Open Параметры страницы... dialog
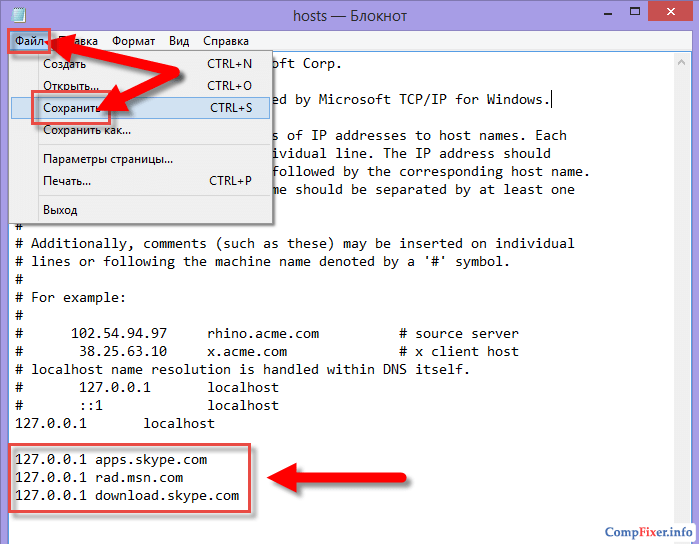Screen dimensions: 699x544 tap(140, 159)
